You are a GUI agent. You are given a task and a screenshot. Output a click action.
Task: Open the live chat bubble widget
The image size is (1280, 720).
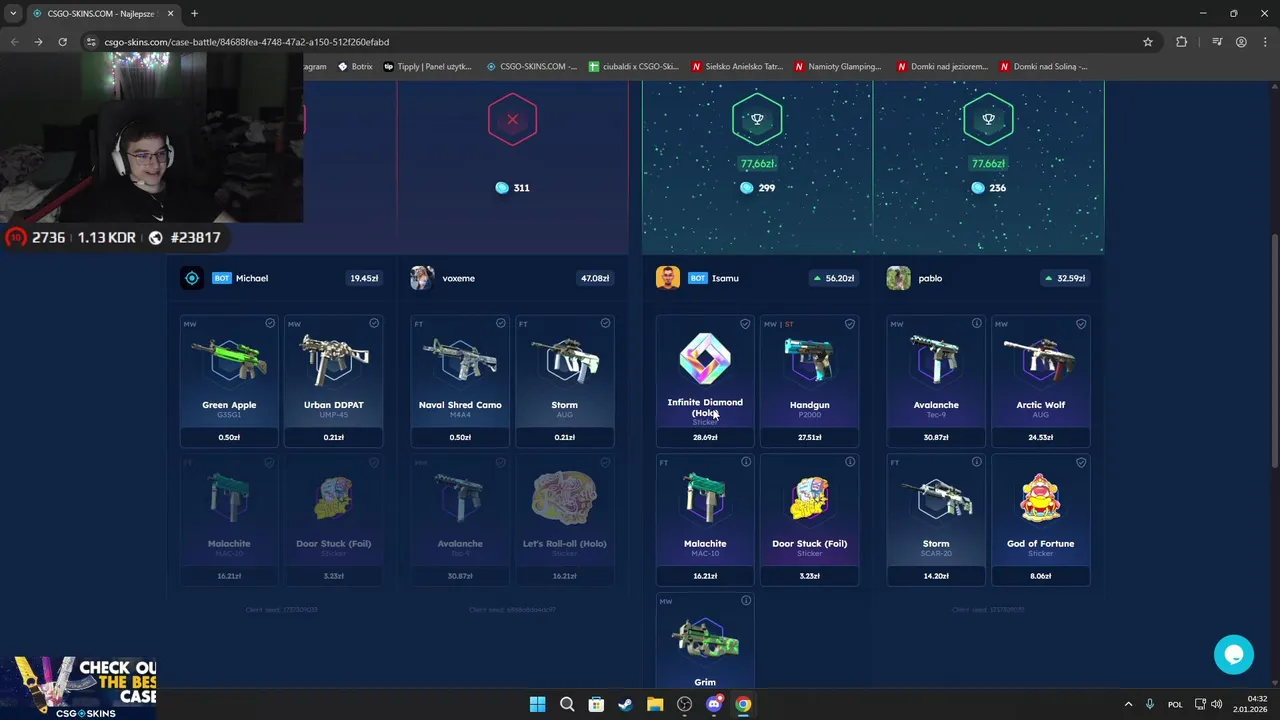[1234, 655]
